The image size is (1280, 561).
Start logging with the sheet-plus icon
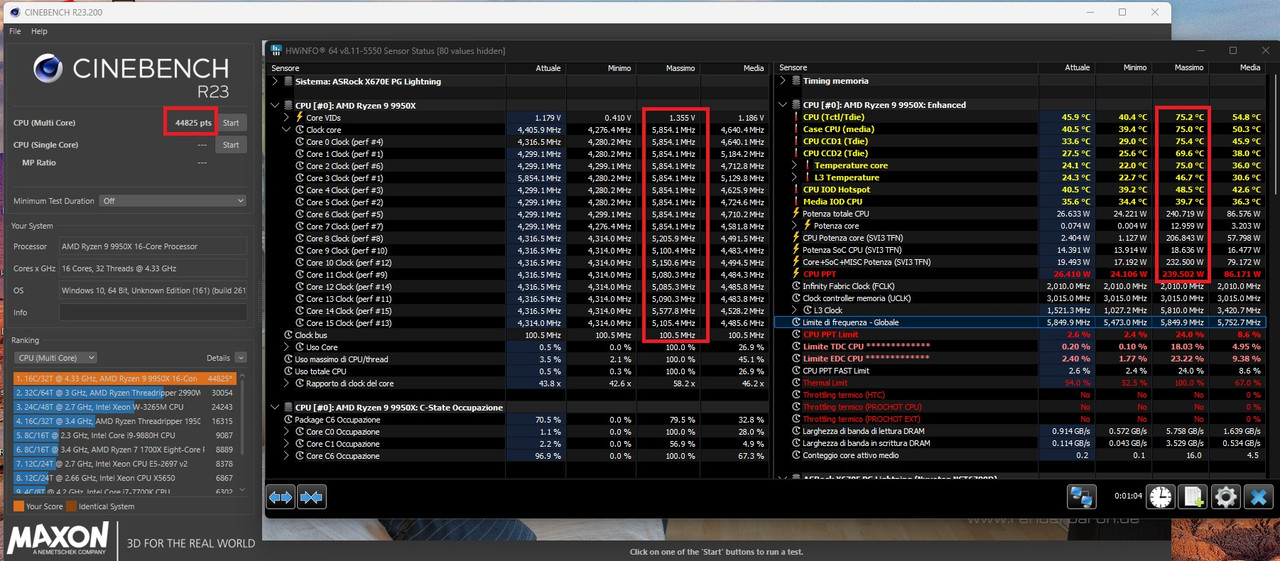click(1193, 496)
